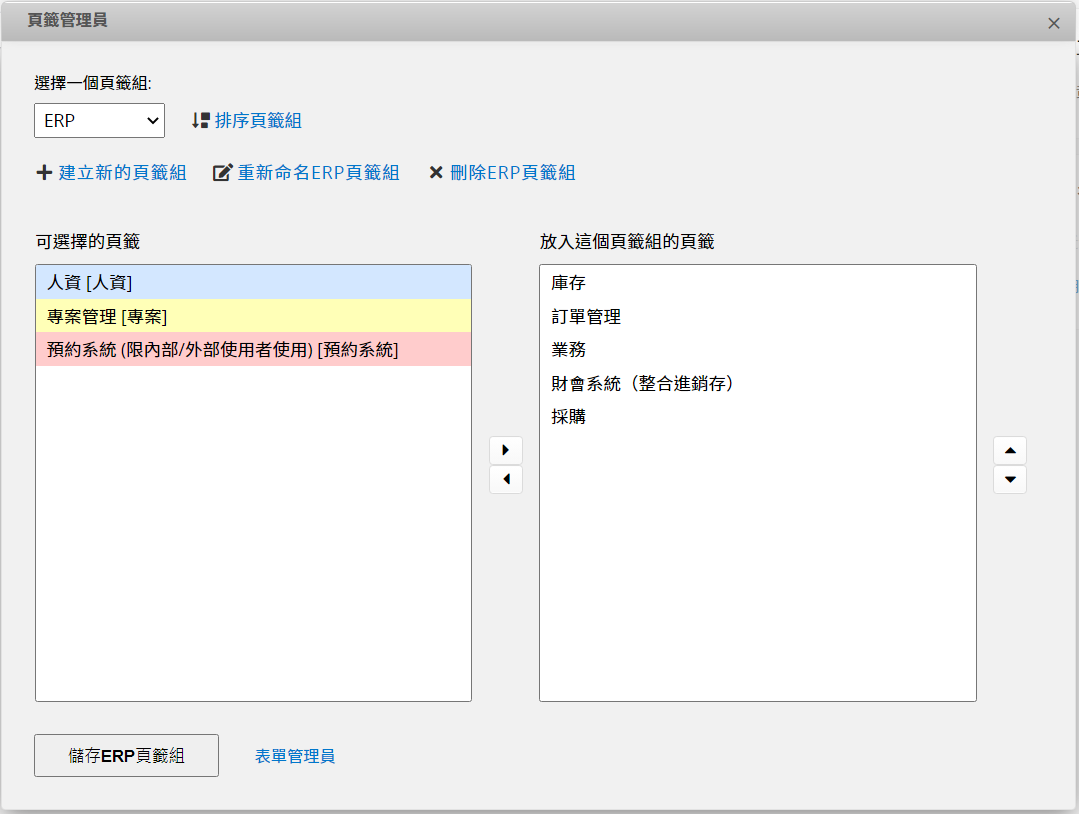Screen dimensions: 1079x814
Task: Select 業務 in the group's tab list
Action: [758, 350]
